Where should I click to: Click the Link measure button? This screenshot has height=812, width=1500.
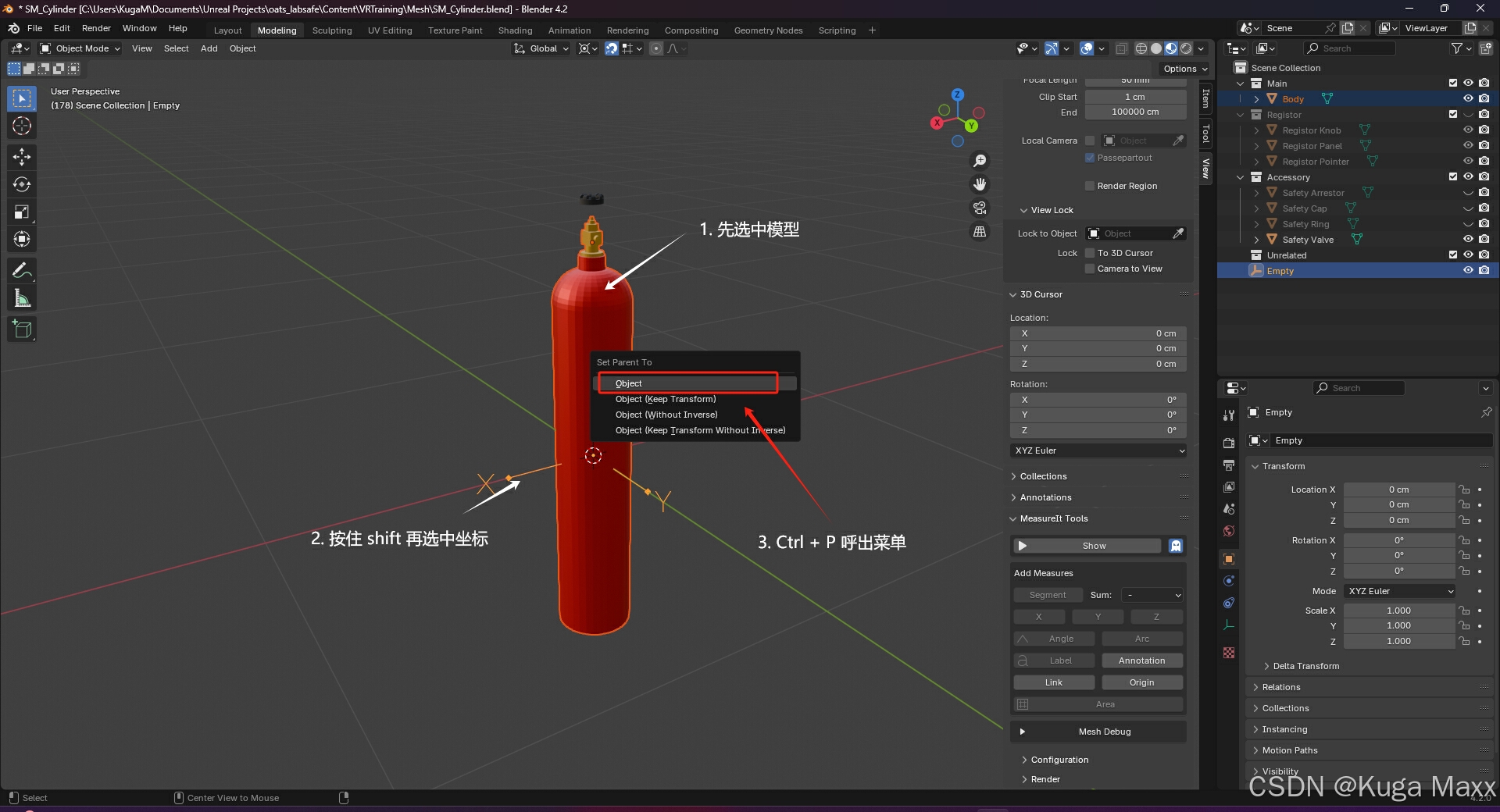pyautogui.click(x=1053, y=682)
